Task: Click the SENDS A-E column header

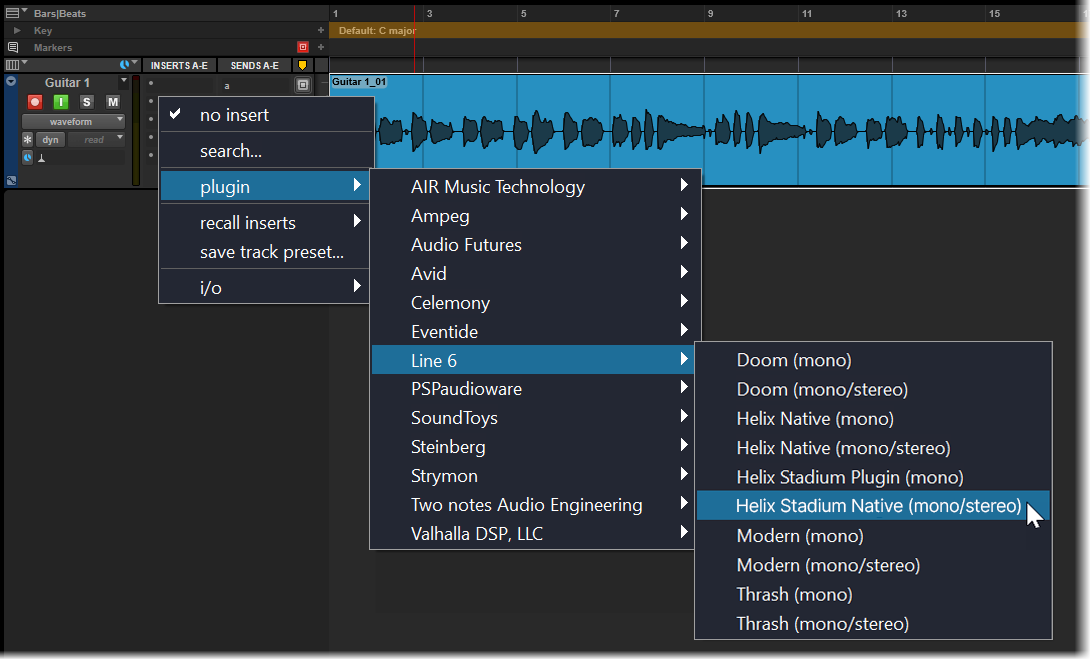Action: [x=255, y=65]
